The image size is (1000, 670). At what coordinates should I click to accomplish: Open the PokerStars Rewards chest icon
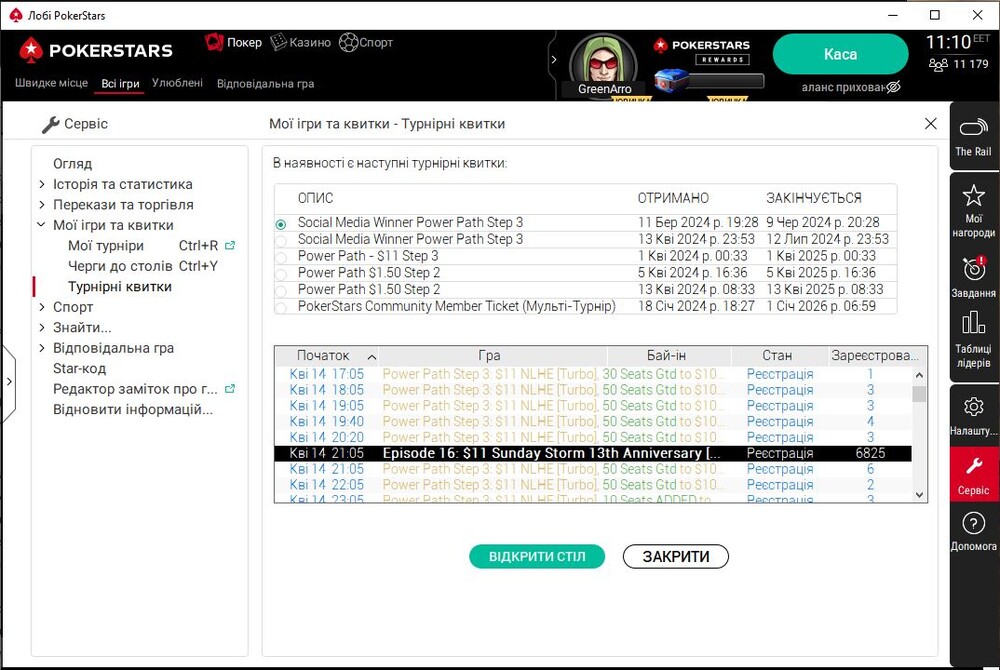pos(672,82)
